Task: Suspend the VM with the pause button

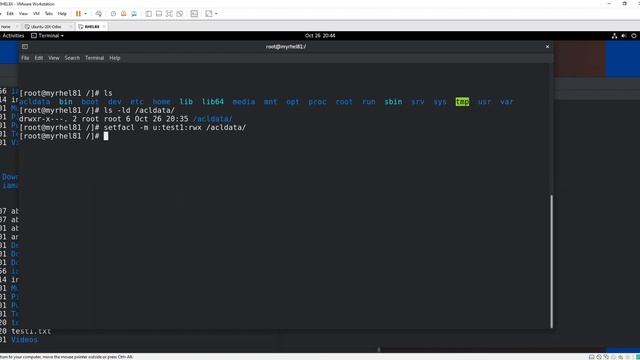Action: click(78, 13)
